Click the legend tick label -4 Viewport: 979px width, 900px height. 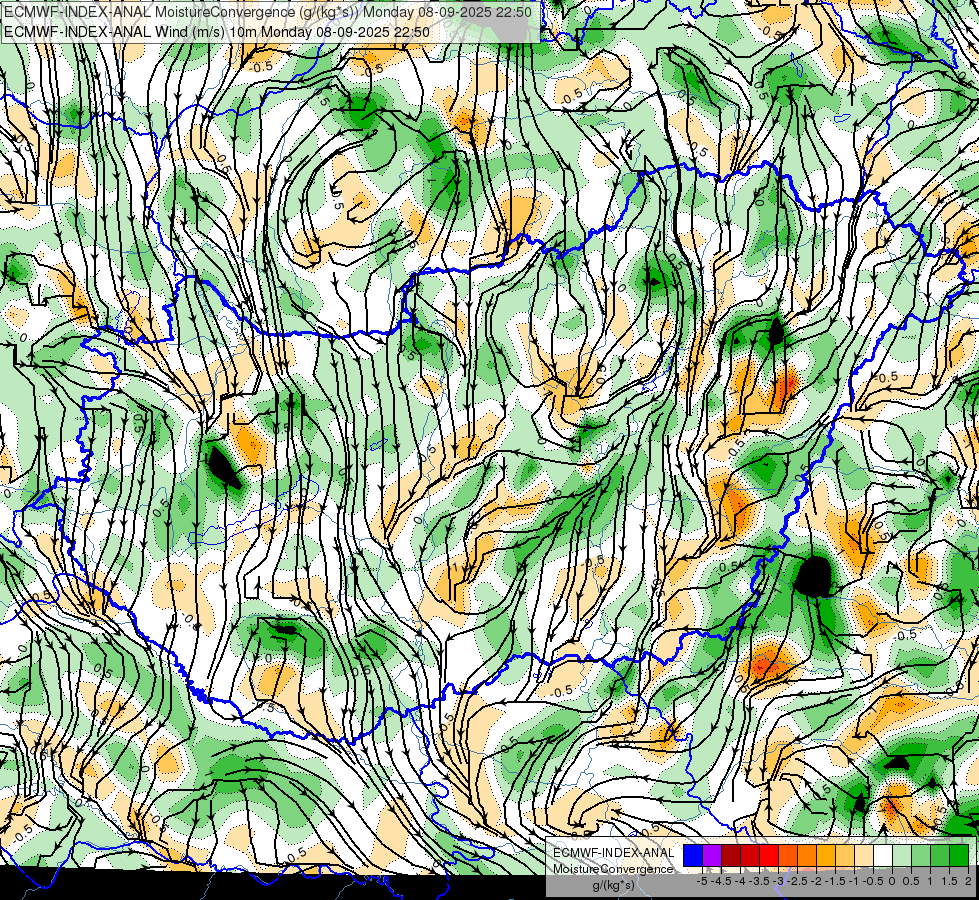[x=740, y=881]
